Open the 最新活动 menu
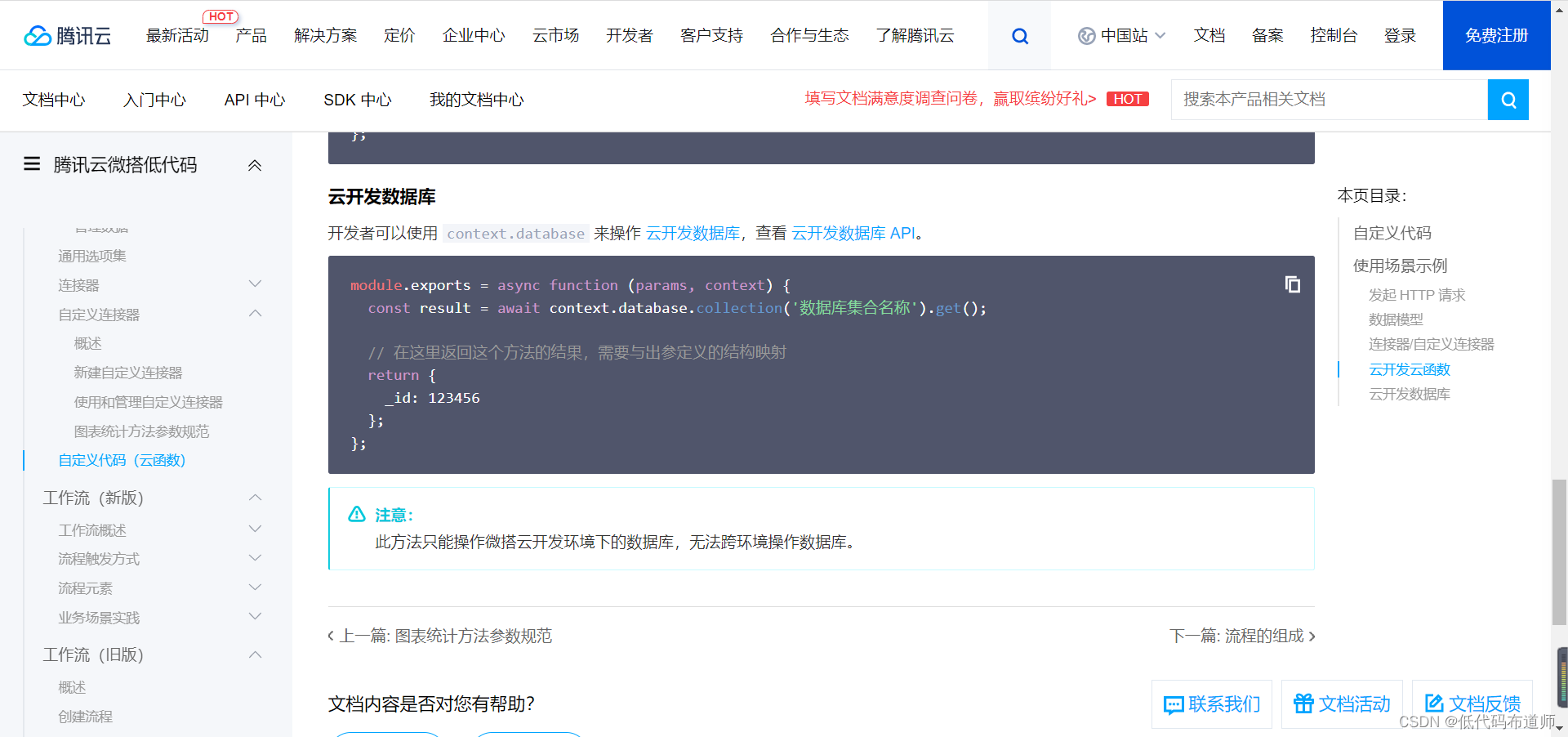 coord(177,36)
